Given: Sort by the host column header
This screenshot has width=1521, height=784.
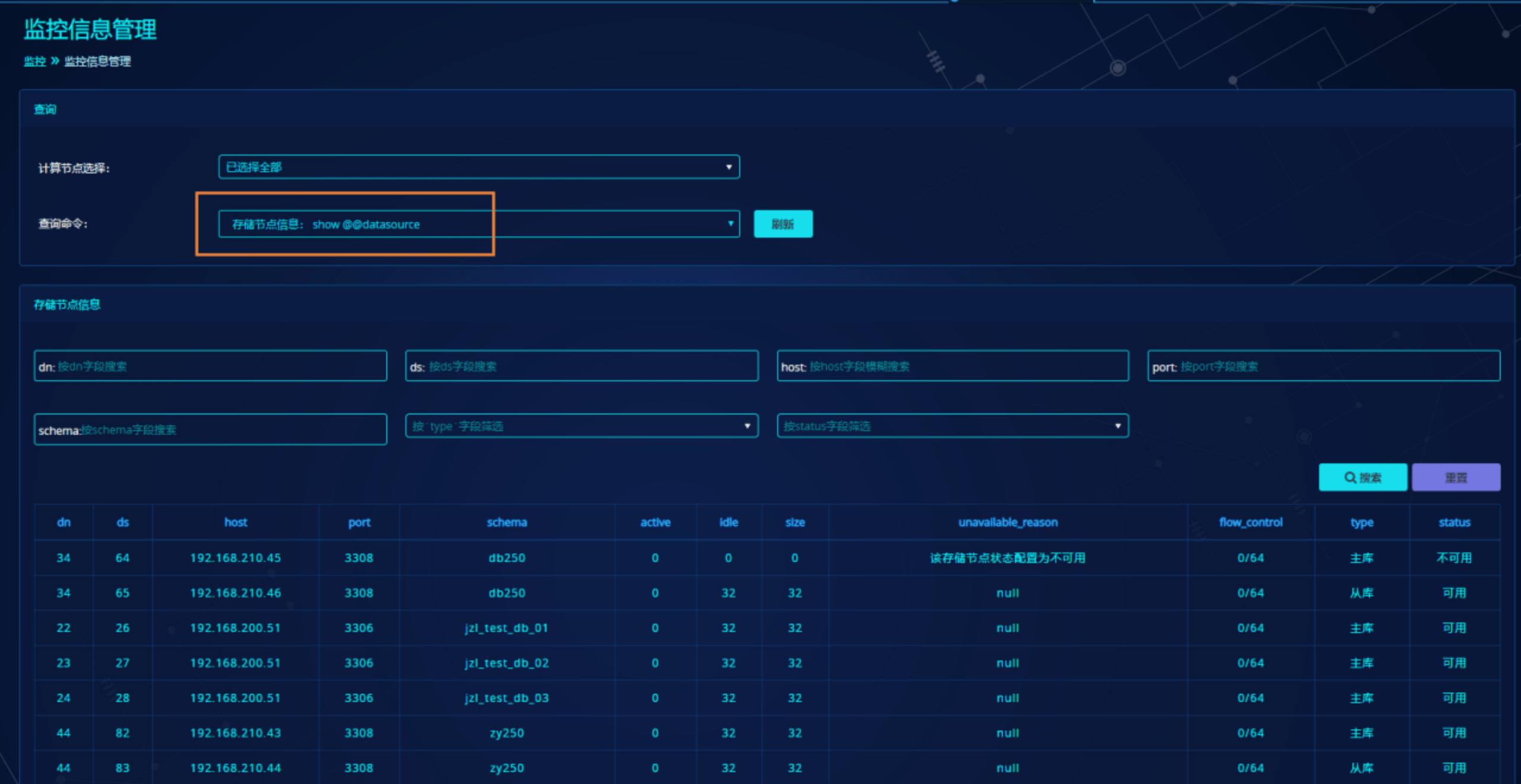Looking at the screenshot, I should [235, 522].
